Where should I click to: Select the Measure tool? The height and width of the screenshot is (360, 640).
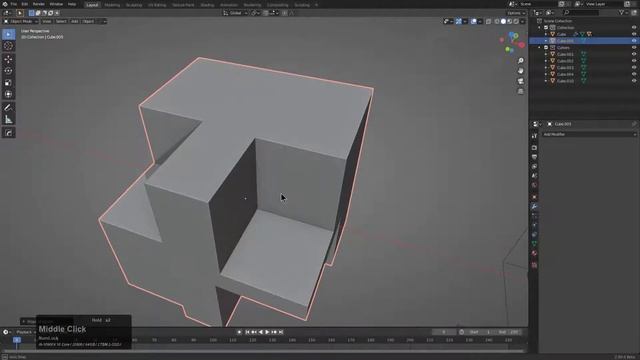pos(8,120)
